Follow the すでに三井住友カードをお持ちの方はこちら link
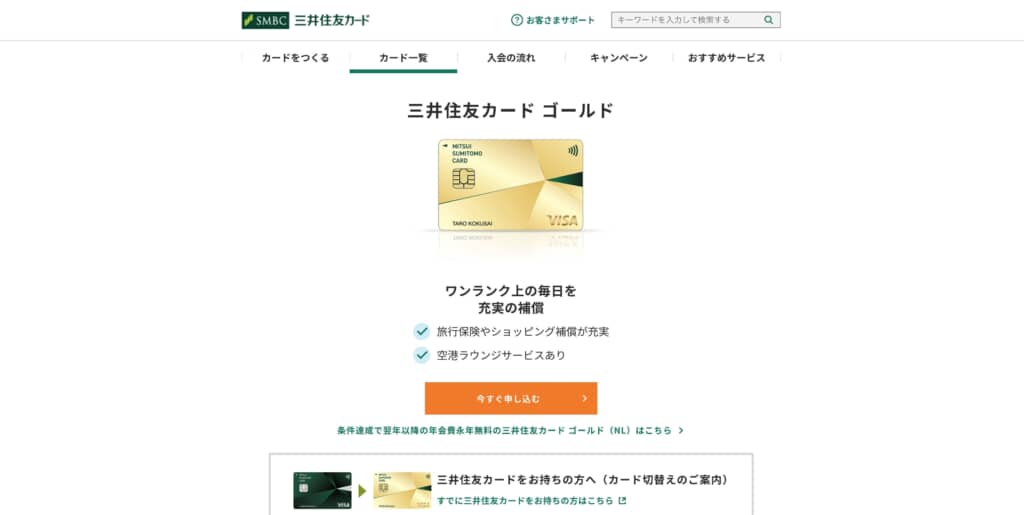The width and height of the screenshot is (1024, 515). coord(525,501)
